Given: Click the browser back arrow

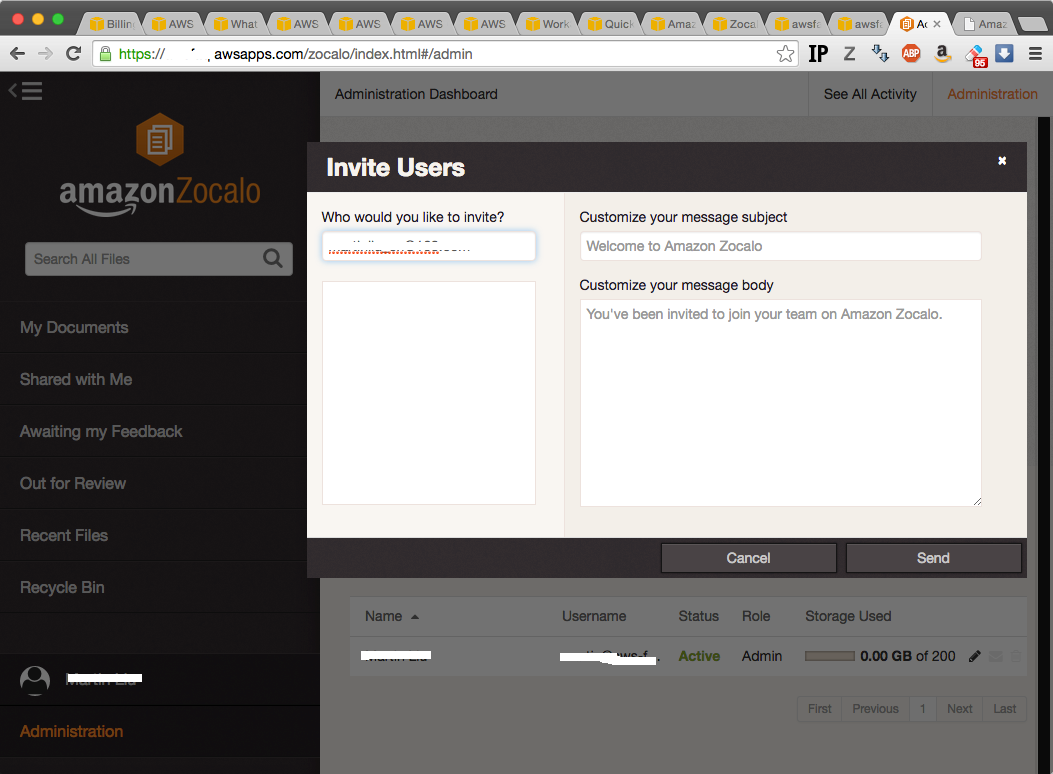Looking at the screenshot, I should 17,54.
